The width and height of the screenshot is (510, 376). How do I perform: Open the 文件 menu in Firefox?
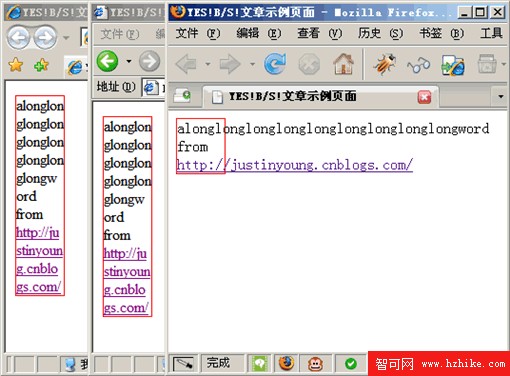click(x=198, y=33)
